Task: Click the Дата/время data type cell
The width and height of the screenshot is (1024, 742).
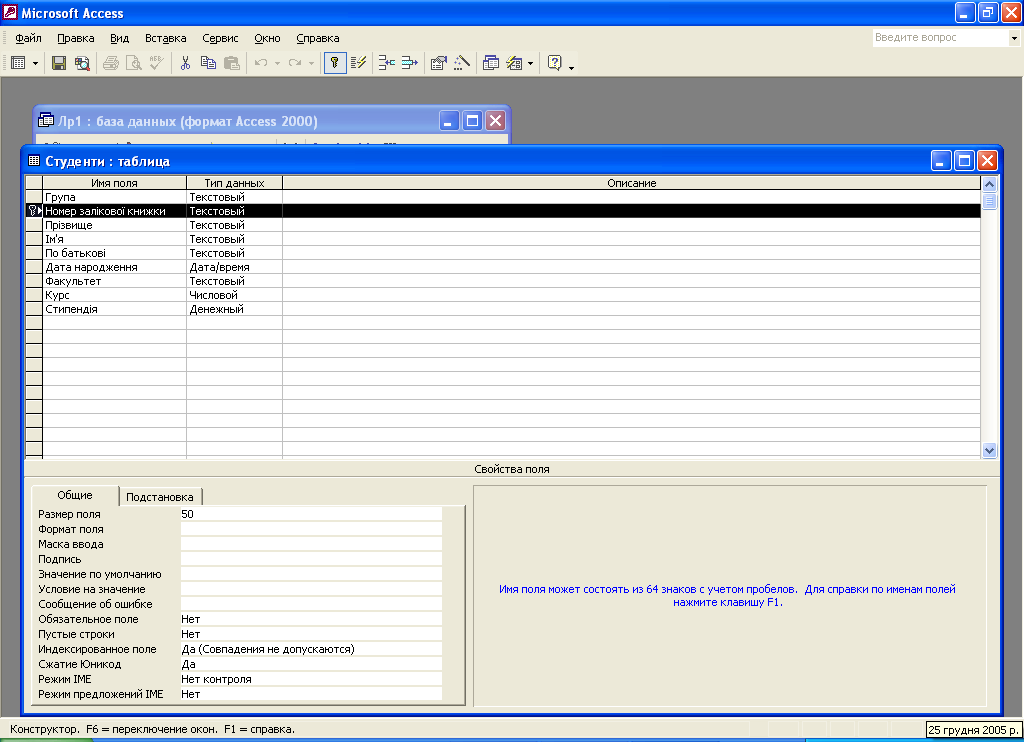Action: coord(234,267)
